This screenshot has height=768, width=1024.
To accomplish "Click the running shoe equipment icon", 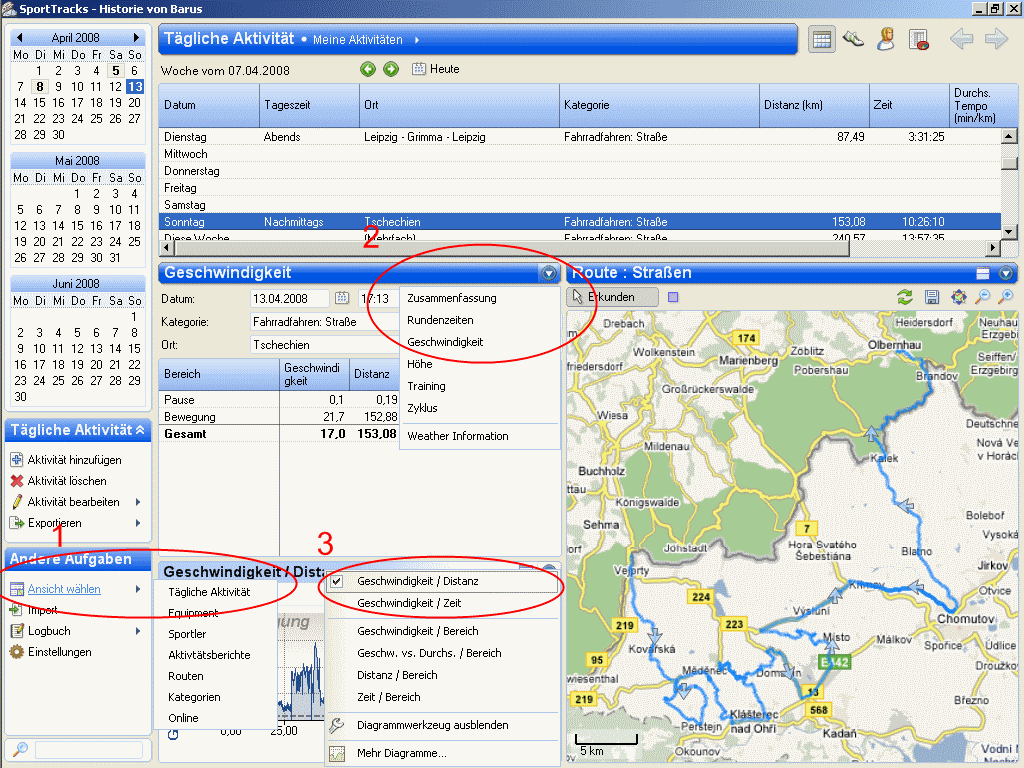I will pyautogui.click(x=853, y=40).
